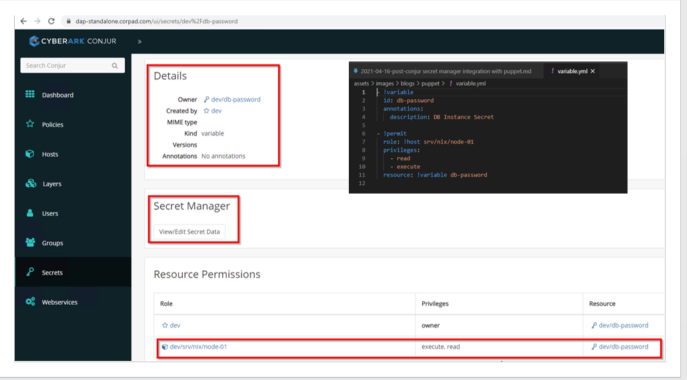Click the Resource Permissions heading

207,274
